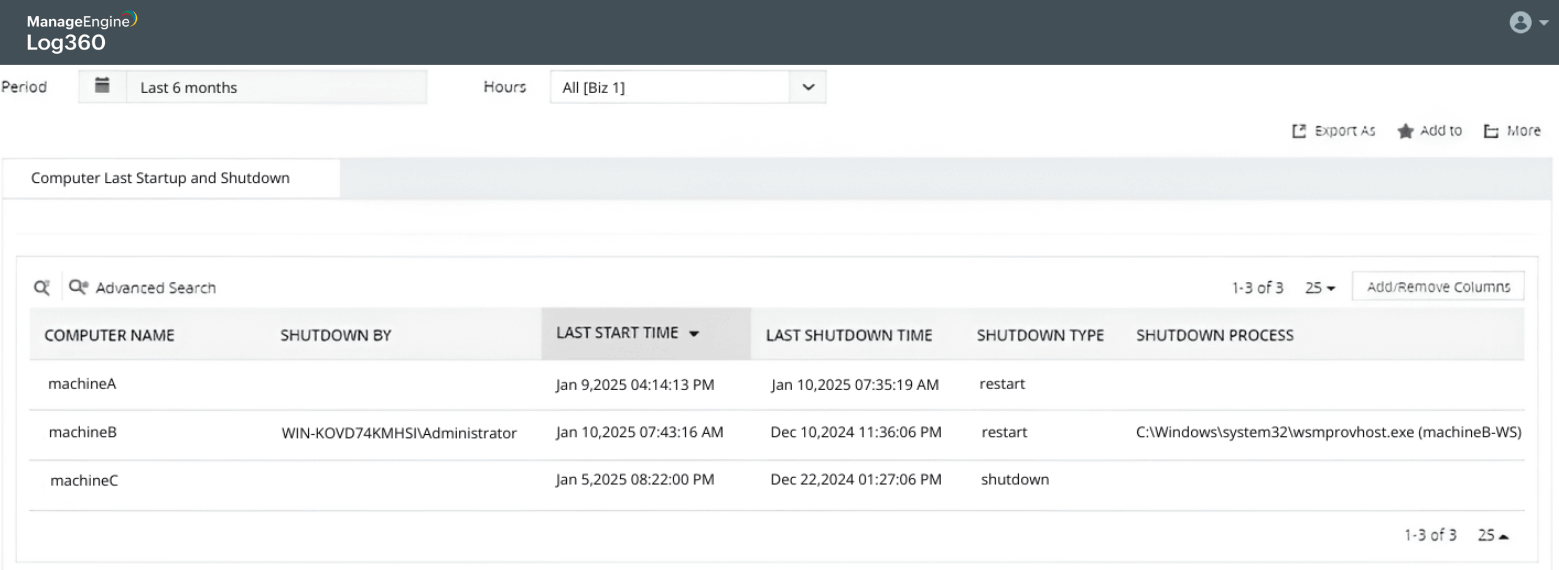1559x570 pixels.
Task: Click the Add/Remove Columns button
Action: 1438,287
